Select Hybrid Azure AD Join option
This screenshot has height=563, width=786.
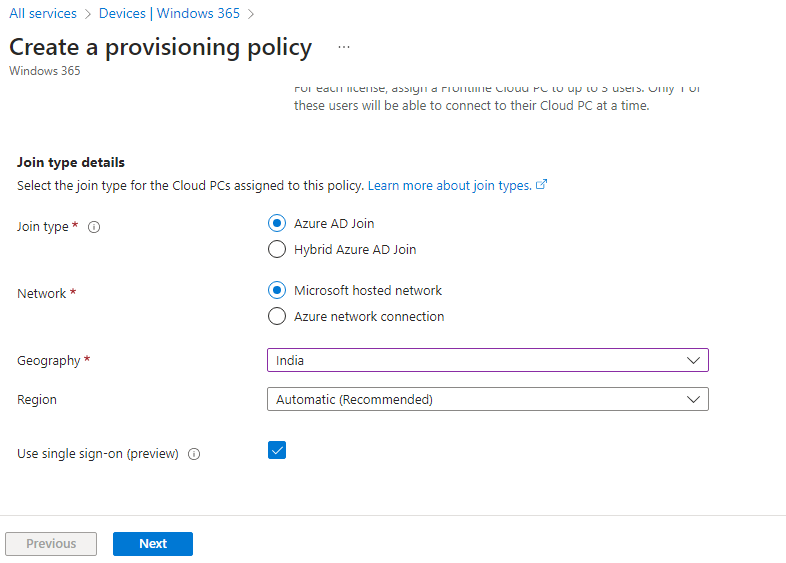click(277, 249)
